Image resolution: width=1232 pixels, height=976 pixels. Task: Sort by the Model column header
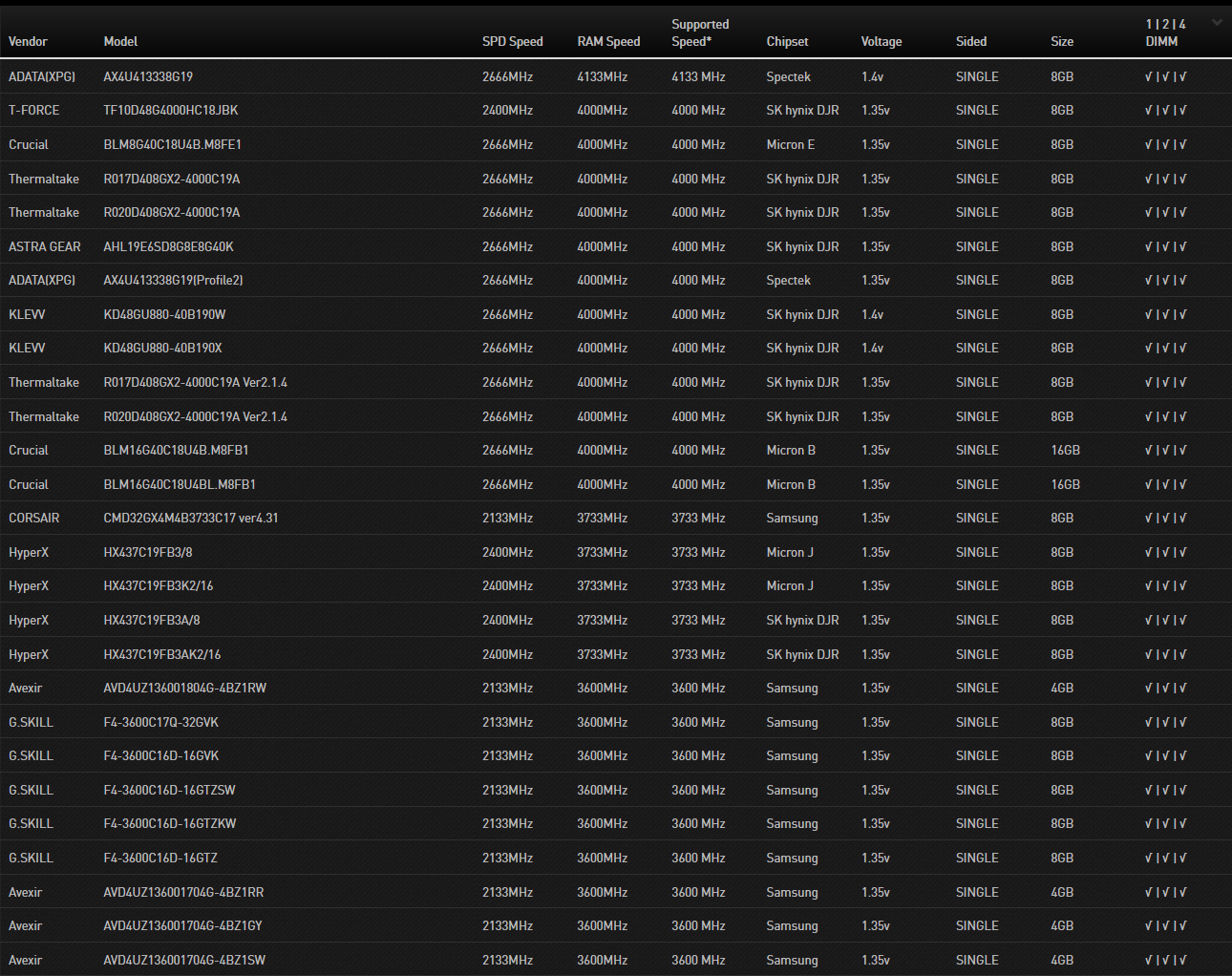(x=120, y=41)
